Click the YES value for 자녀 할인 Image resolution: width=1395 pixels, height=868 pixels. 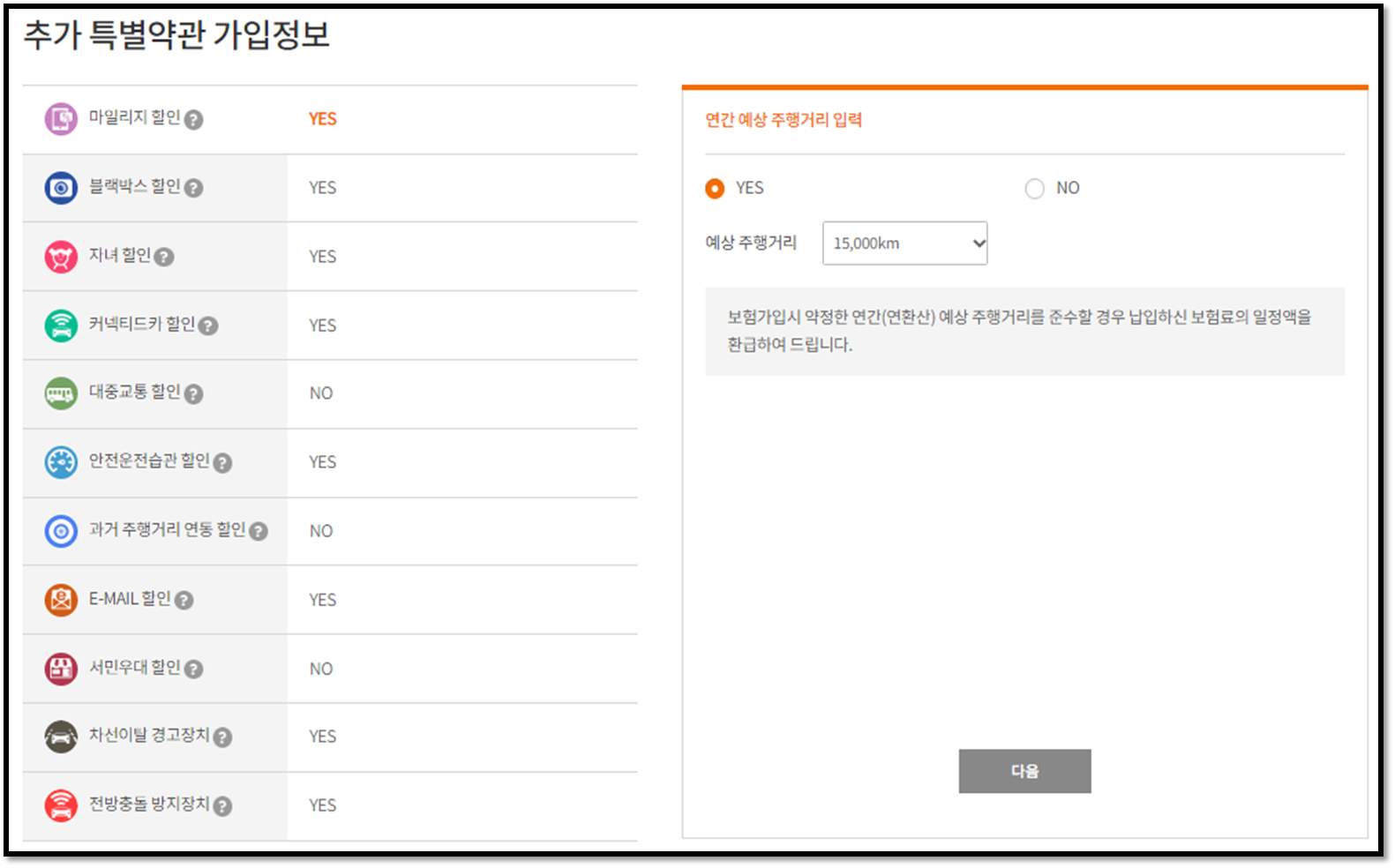pyautogui.click(x=323, y=257)
